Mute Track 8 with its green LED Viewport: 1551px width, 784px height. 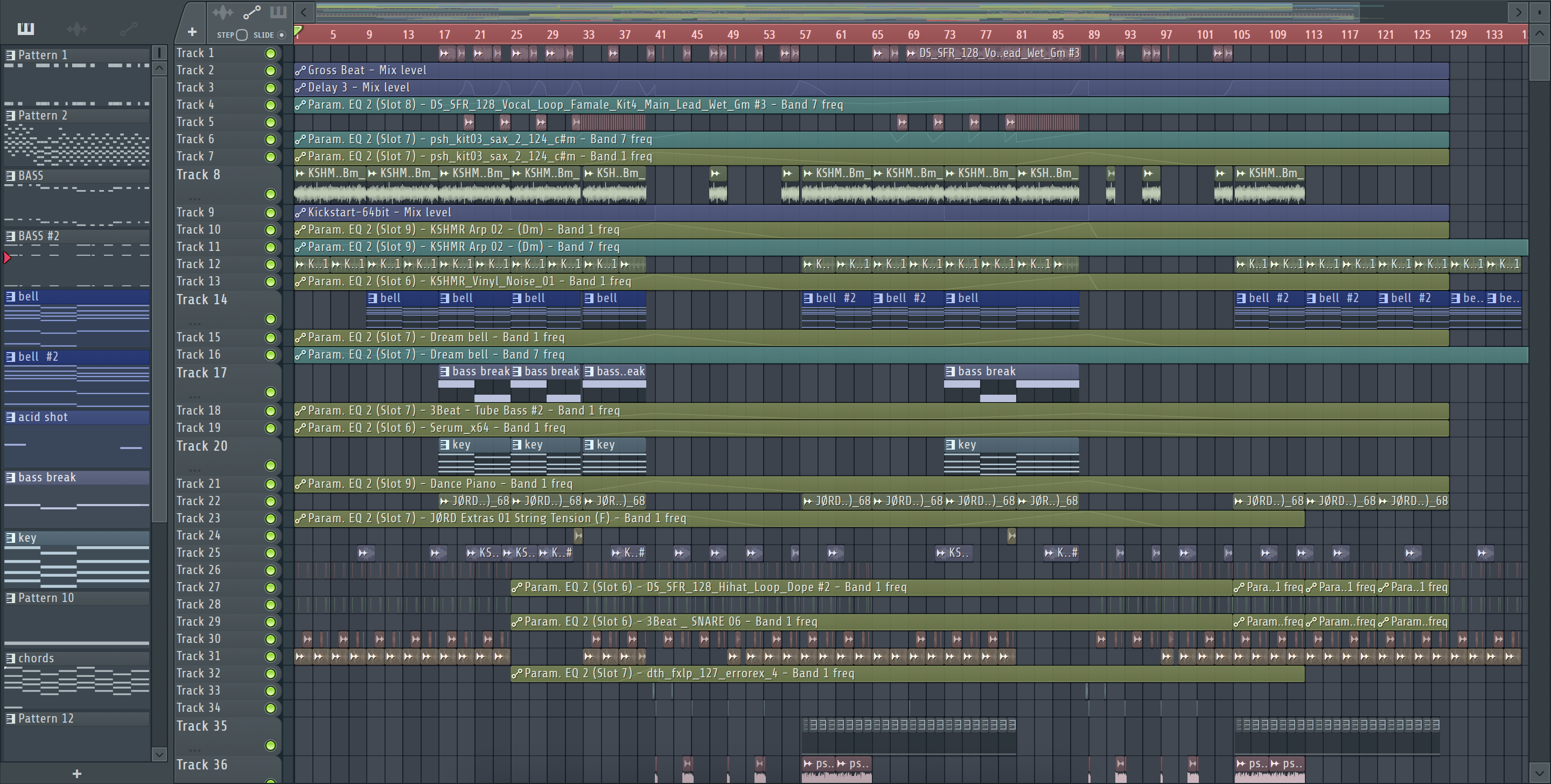coord(270,194)
